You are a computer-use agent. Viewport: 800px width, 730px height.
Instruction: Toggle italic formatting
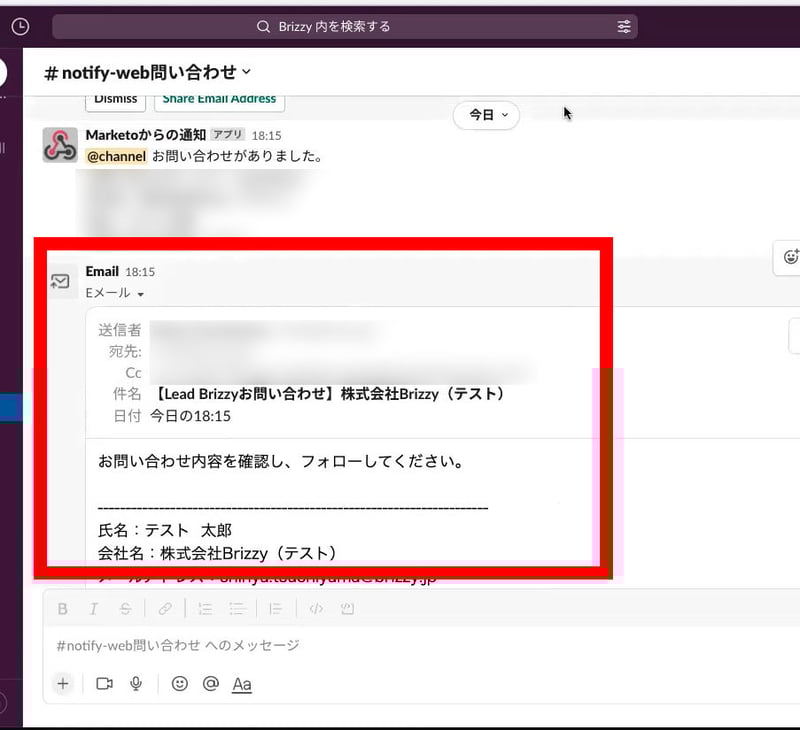tap(94, 609)
